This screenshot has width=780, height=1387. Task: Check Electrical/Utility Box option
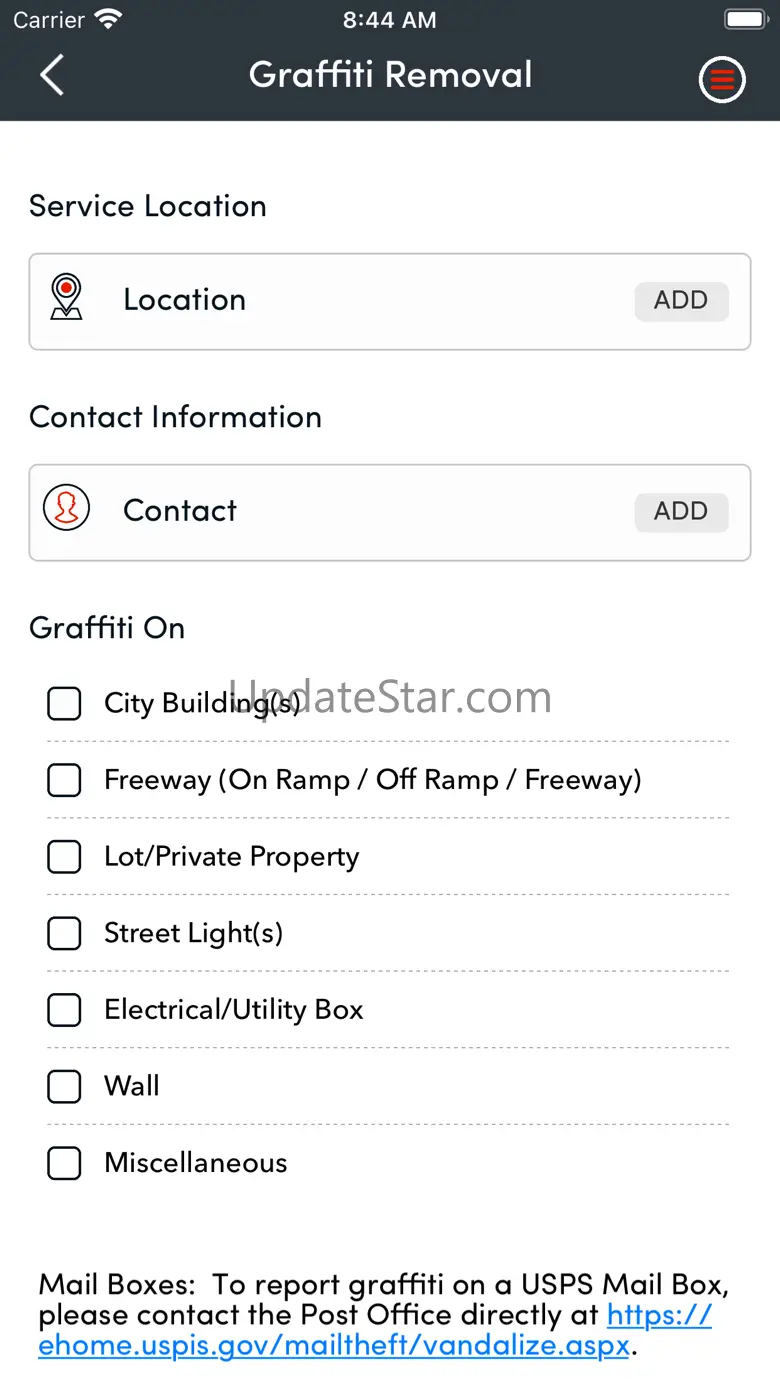(64, 1010)
